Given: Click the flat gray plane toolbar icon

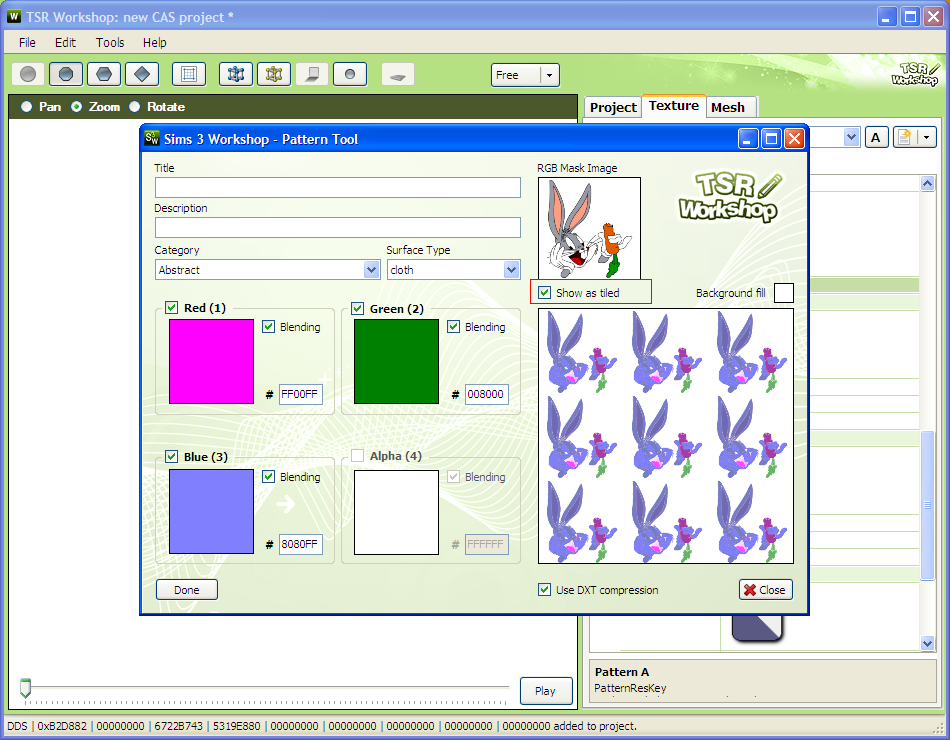Looking at the screenshot, I should pyautogui.click(x=397, y=75).
